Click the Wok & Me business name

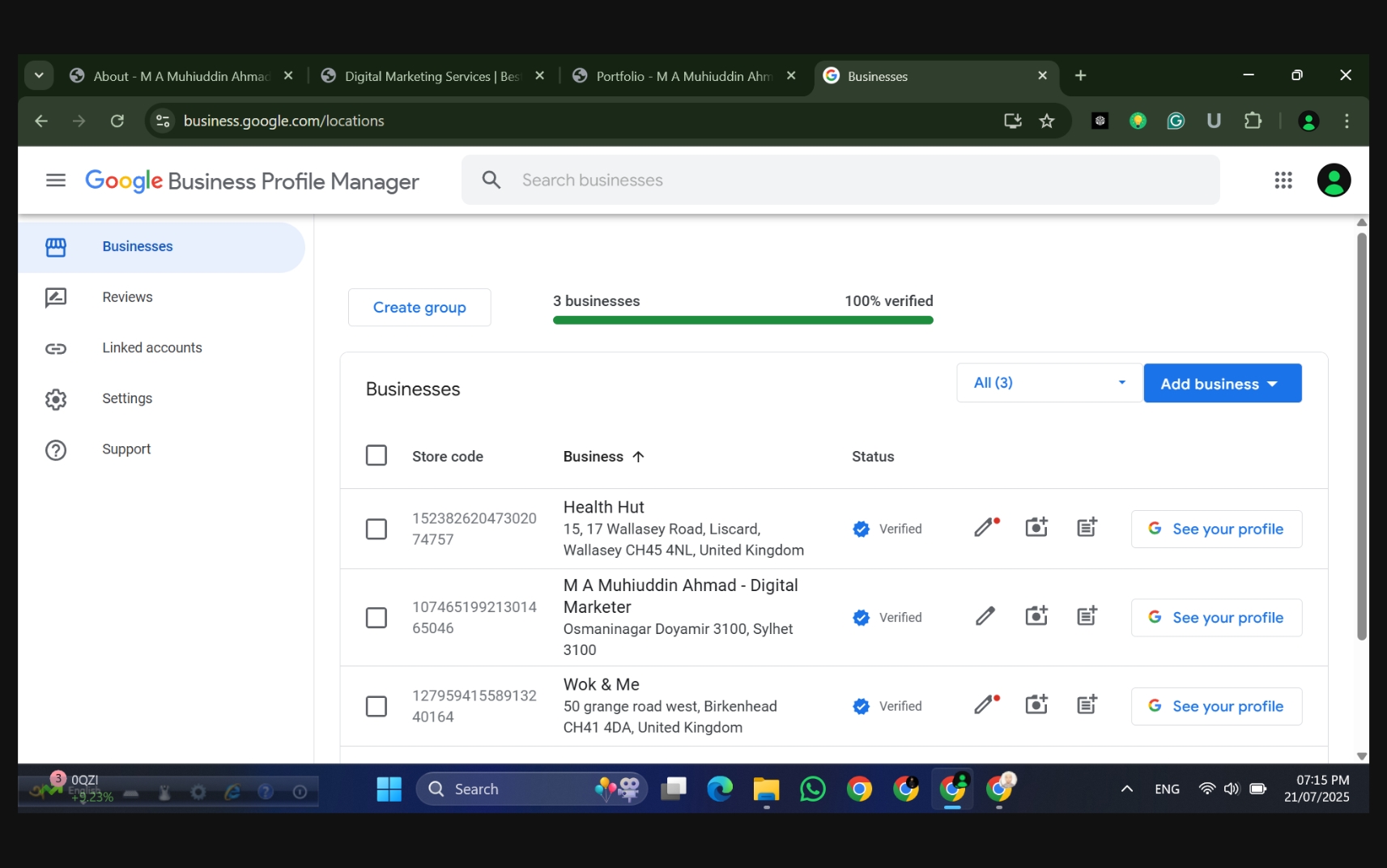602,684
